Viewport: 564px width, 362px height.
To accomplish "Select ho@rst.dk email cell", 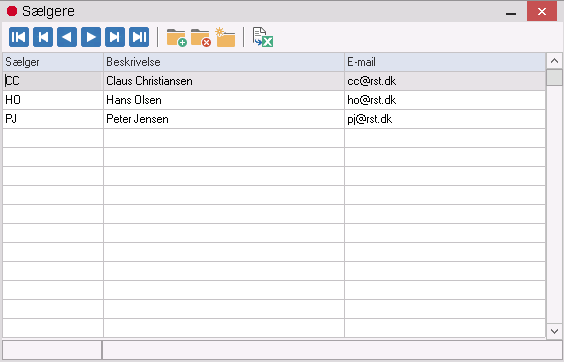I will click(x=445, y=100).
